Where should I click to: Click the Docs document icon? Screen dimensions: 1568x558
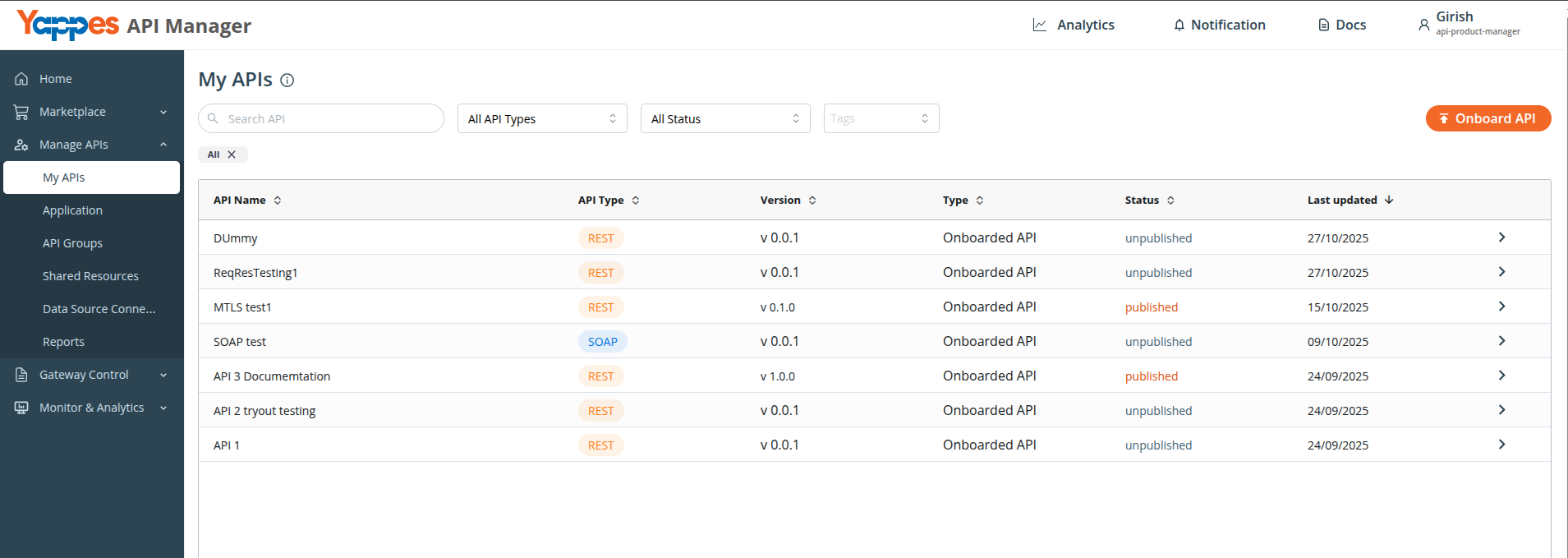point(1324,25)
